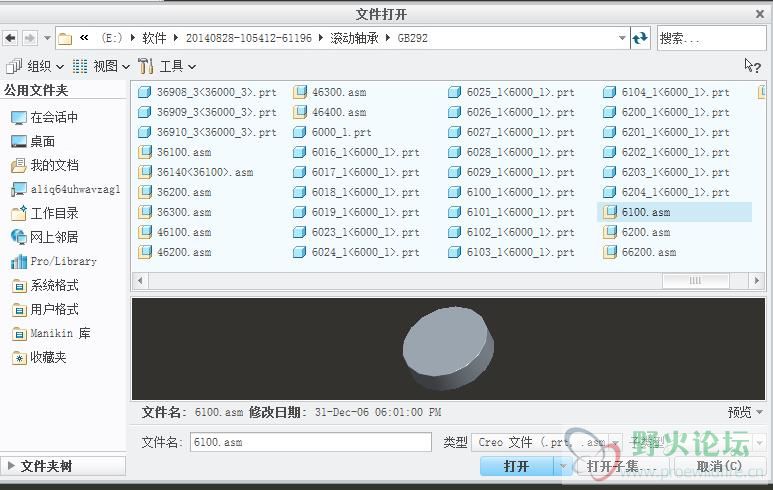
Task: Select assembly file 6200.asm
Action: coord(637,232)
